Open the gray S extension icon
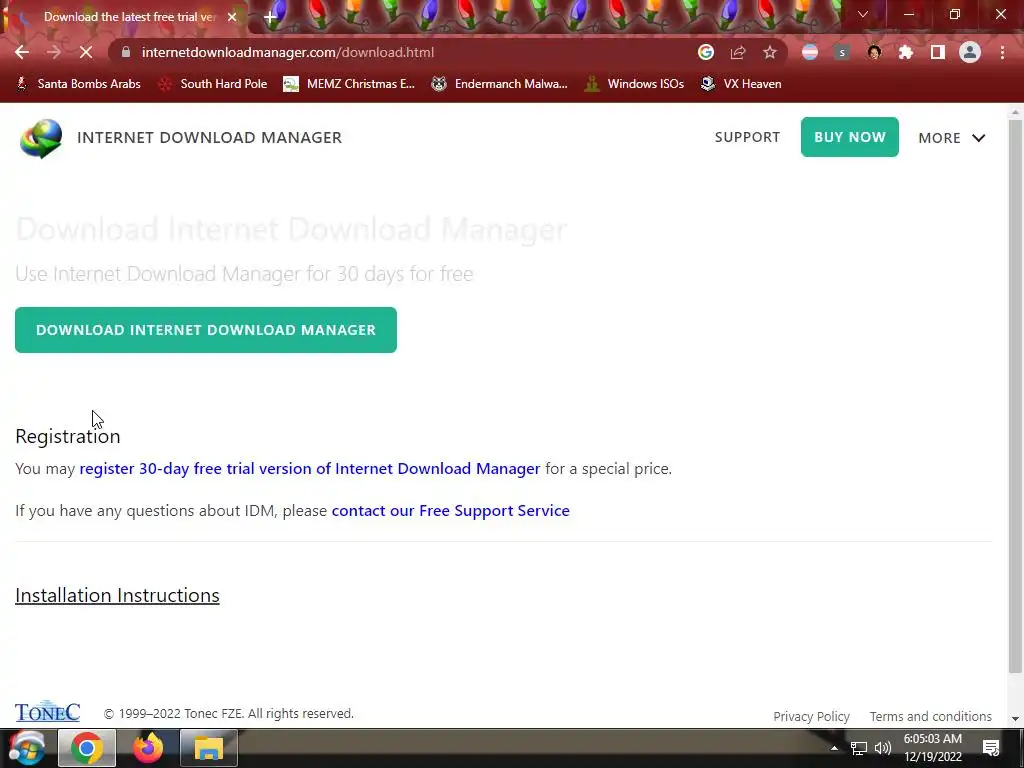The width and height of the screenshot is (1024, 768). [842, 52]
